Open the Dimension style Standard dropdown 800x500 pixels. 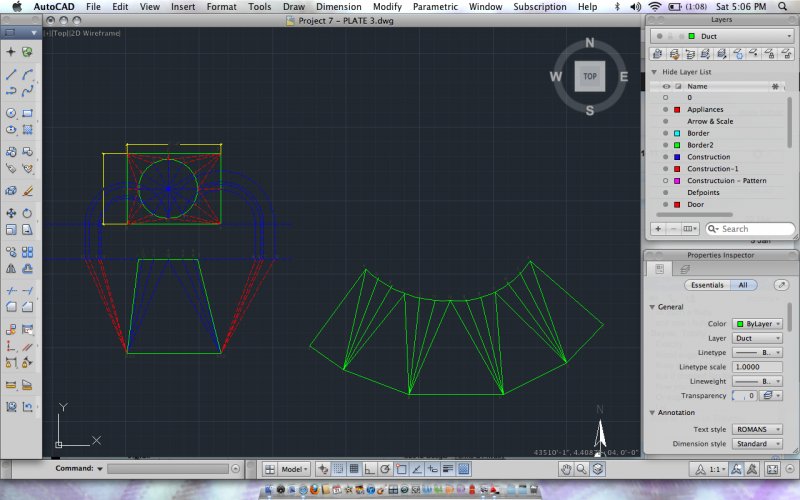point(758,444)
